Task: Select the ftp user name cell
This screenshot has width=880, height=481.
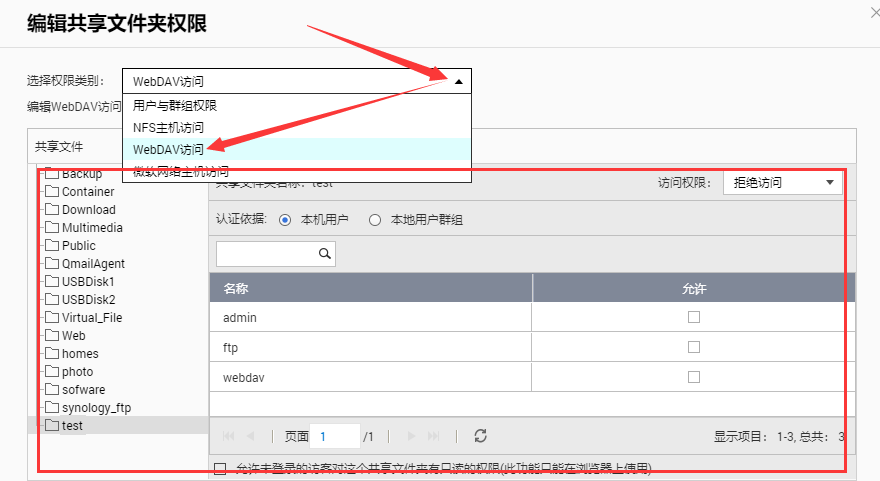Action: 230,347
